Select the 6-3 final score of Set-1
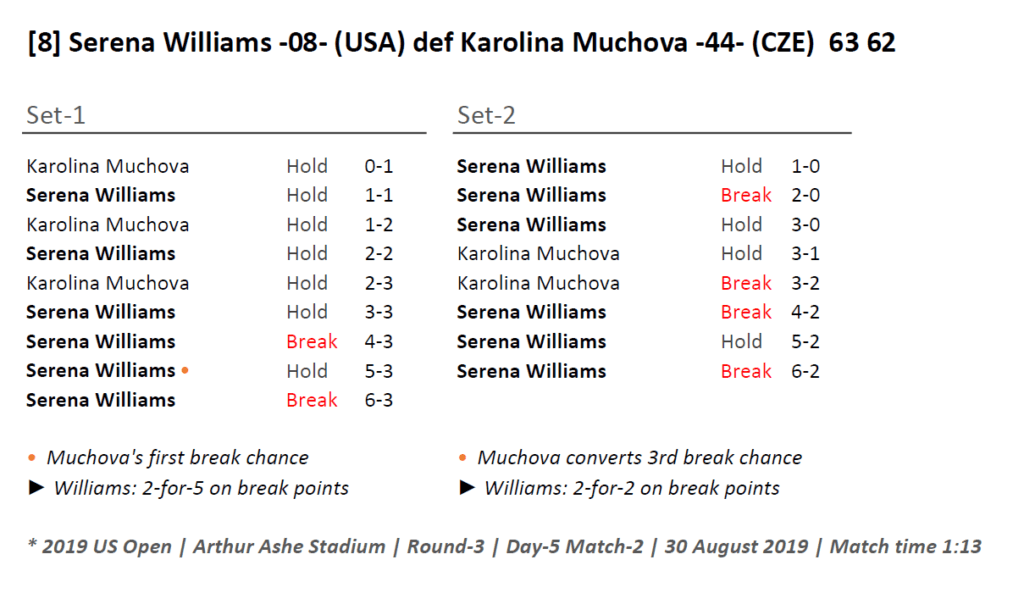Image resolution: width=1024 pixels, height=593 pixels. (378, 400)
